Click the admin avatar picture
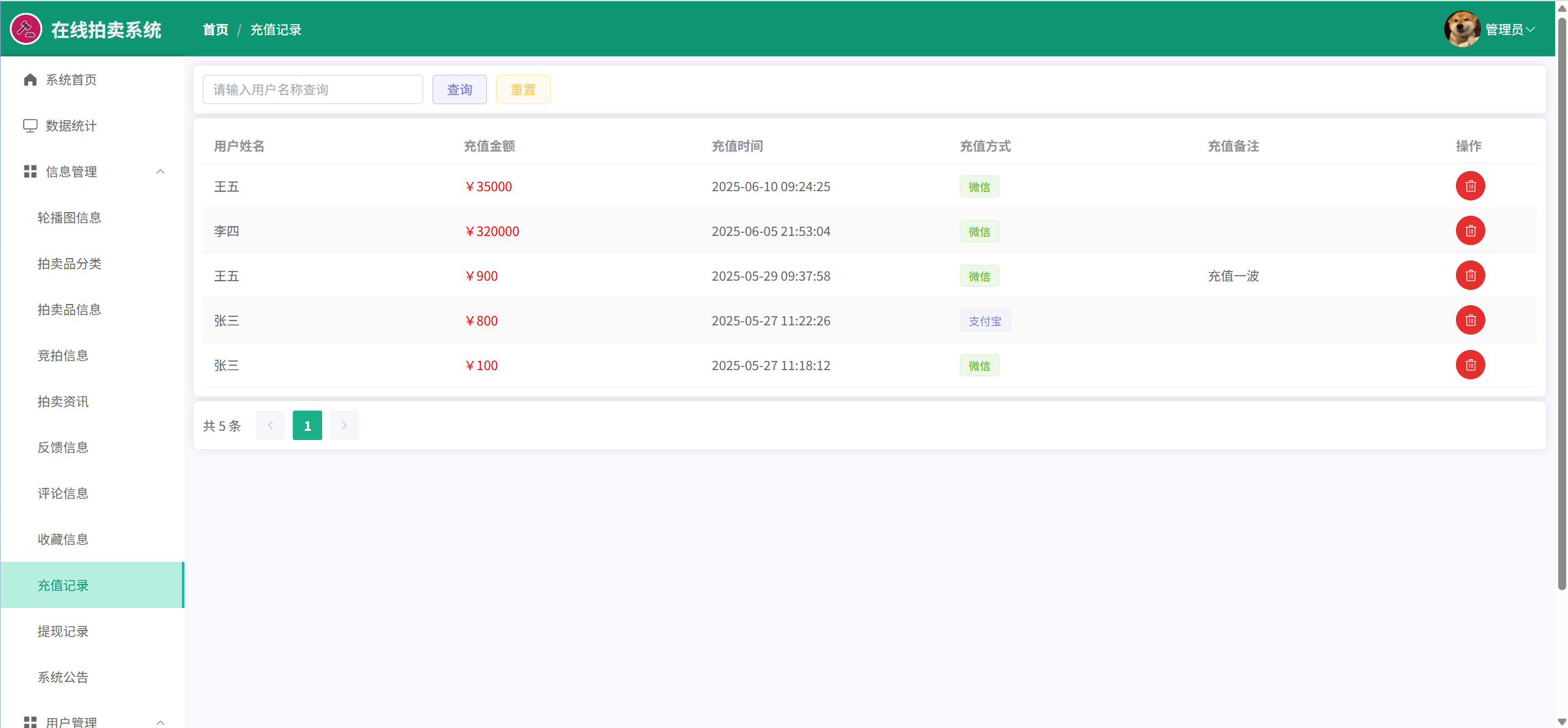The width and height of the screenshot is (1568, 728). coord(1461,29)
